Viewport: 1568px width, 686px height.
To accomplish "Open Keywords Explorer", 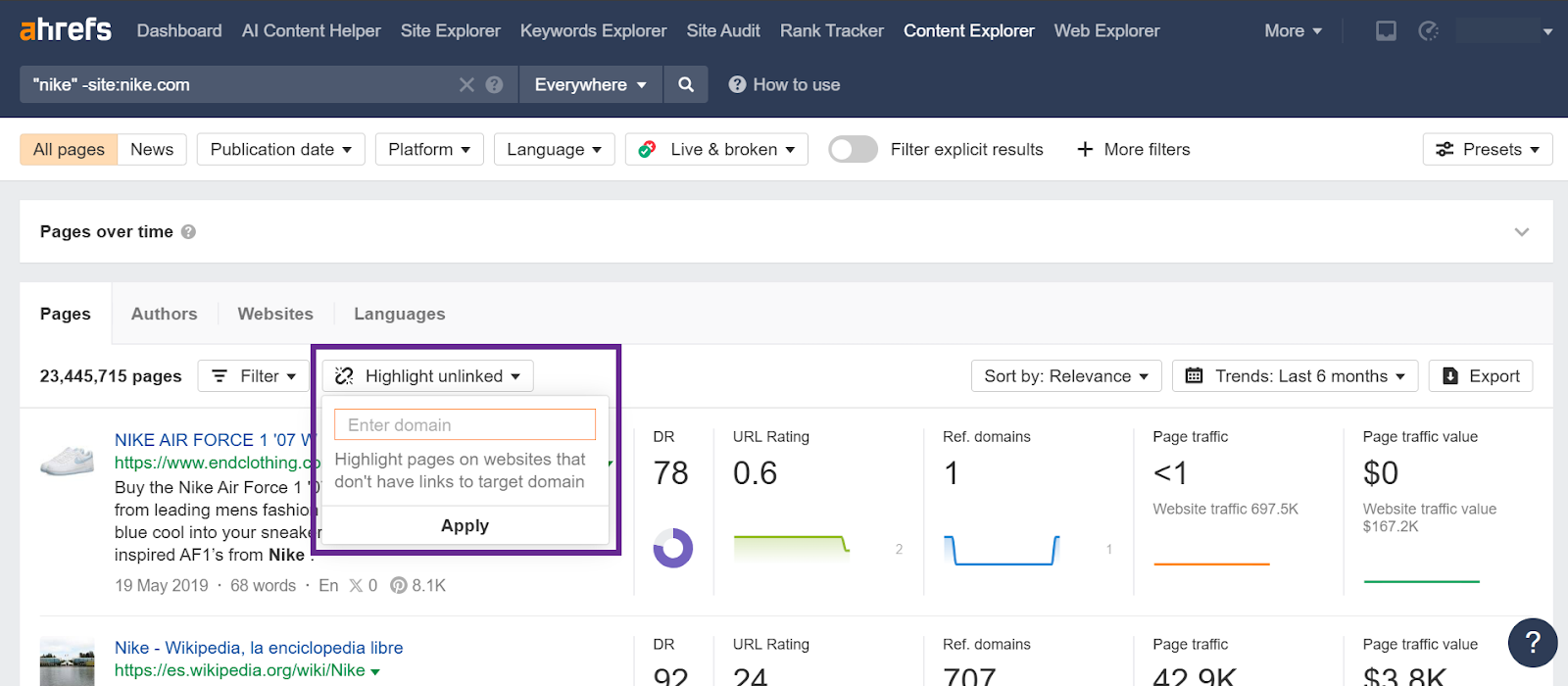I will coord(594,31).
